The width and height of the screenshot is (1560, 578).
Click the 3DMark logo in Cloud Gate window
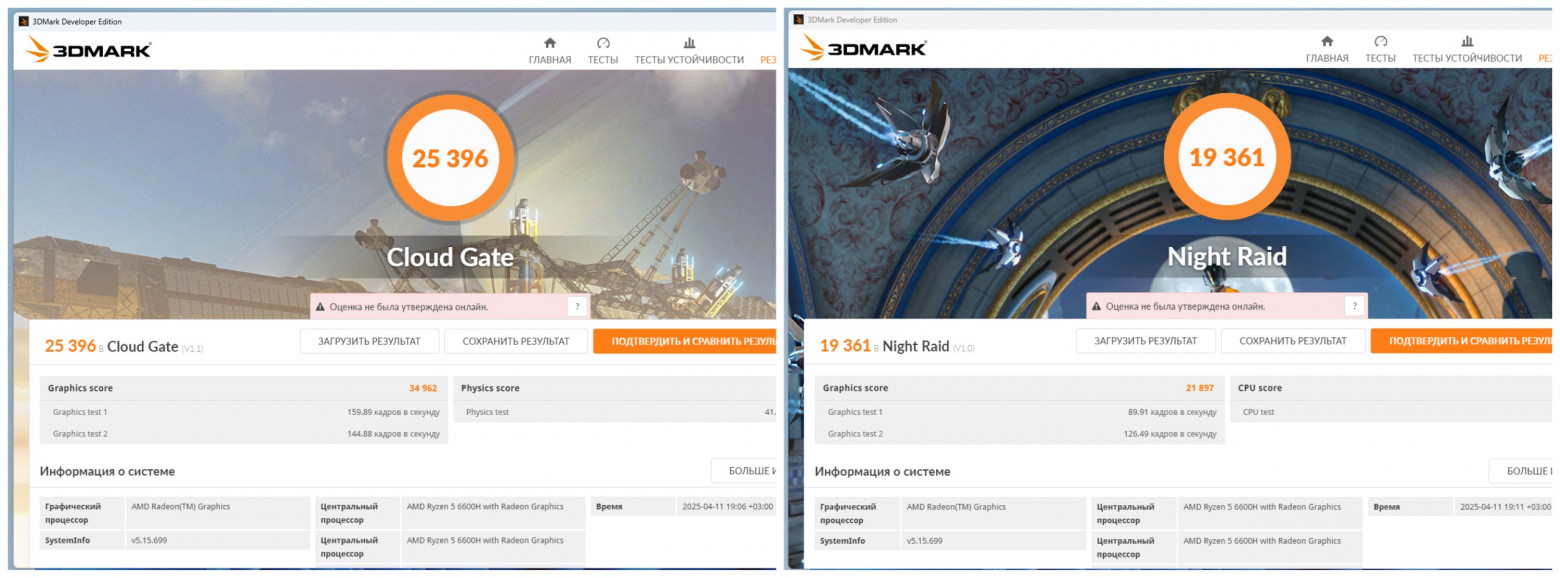click(88, 49)
